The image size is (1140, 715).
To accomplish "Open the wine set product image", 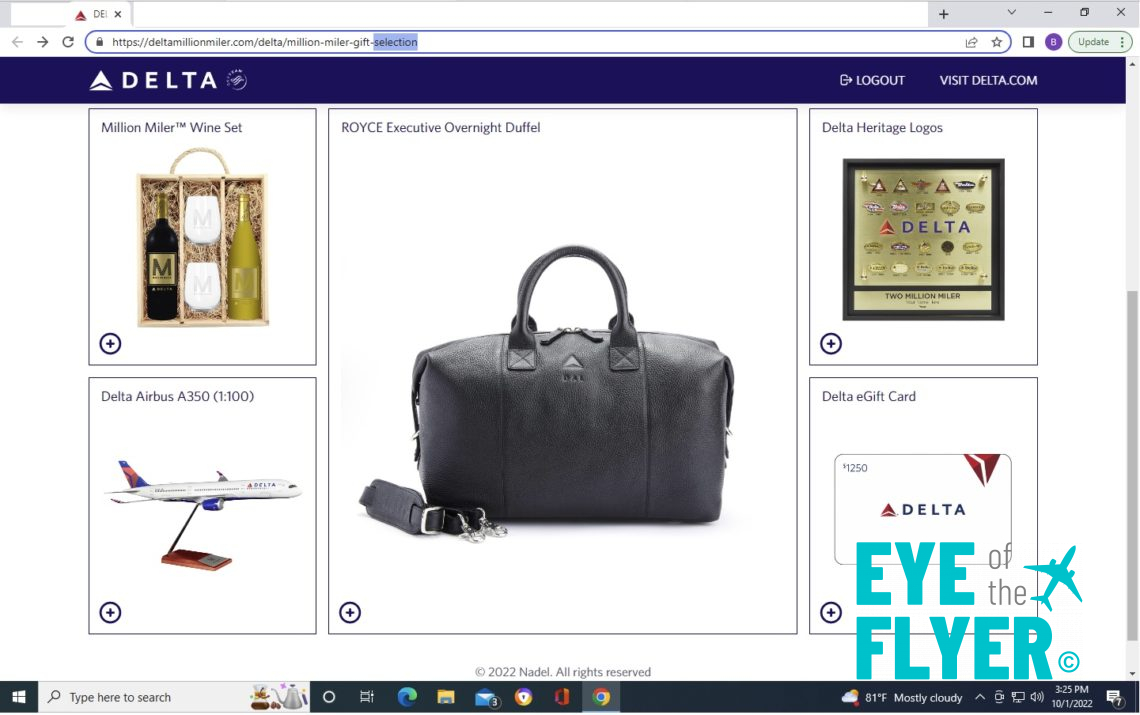I will (x=203, y=238).
